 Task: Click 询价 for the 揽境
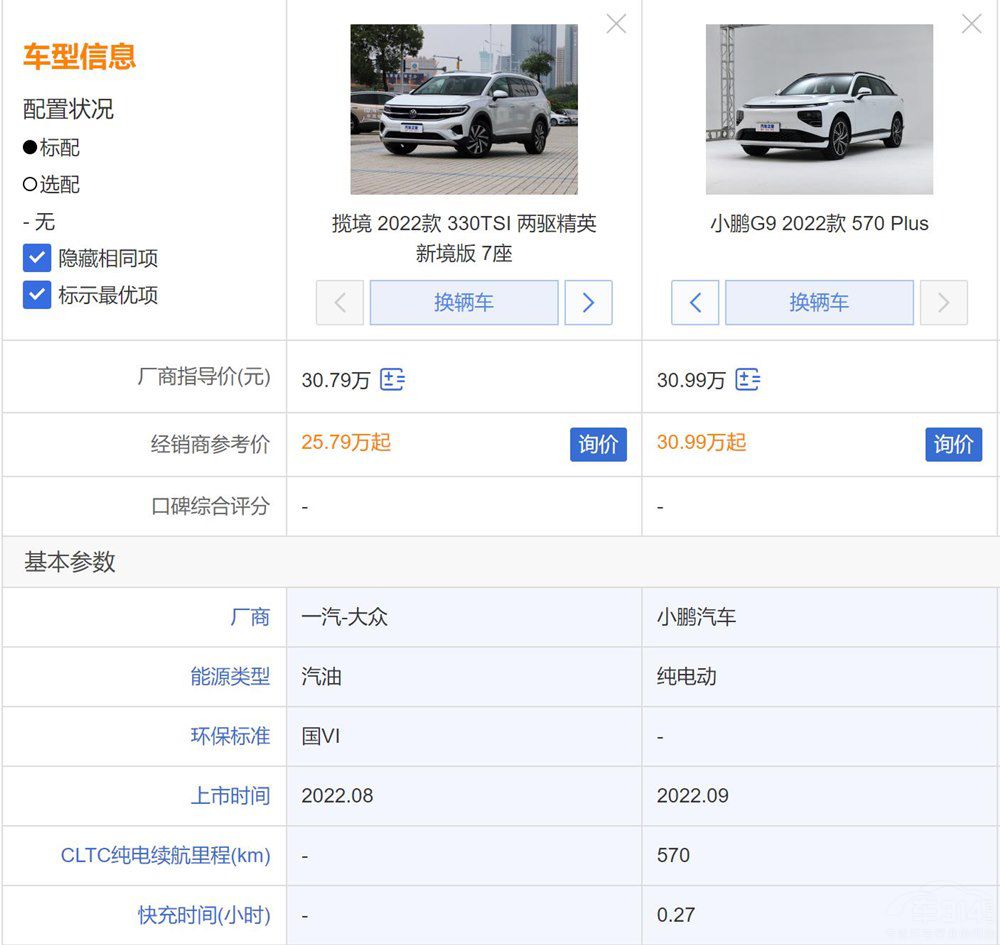point(598,445)
